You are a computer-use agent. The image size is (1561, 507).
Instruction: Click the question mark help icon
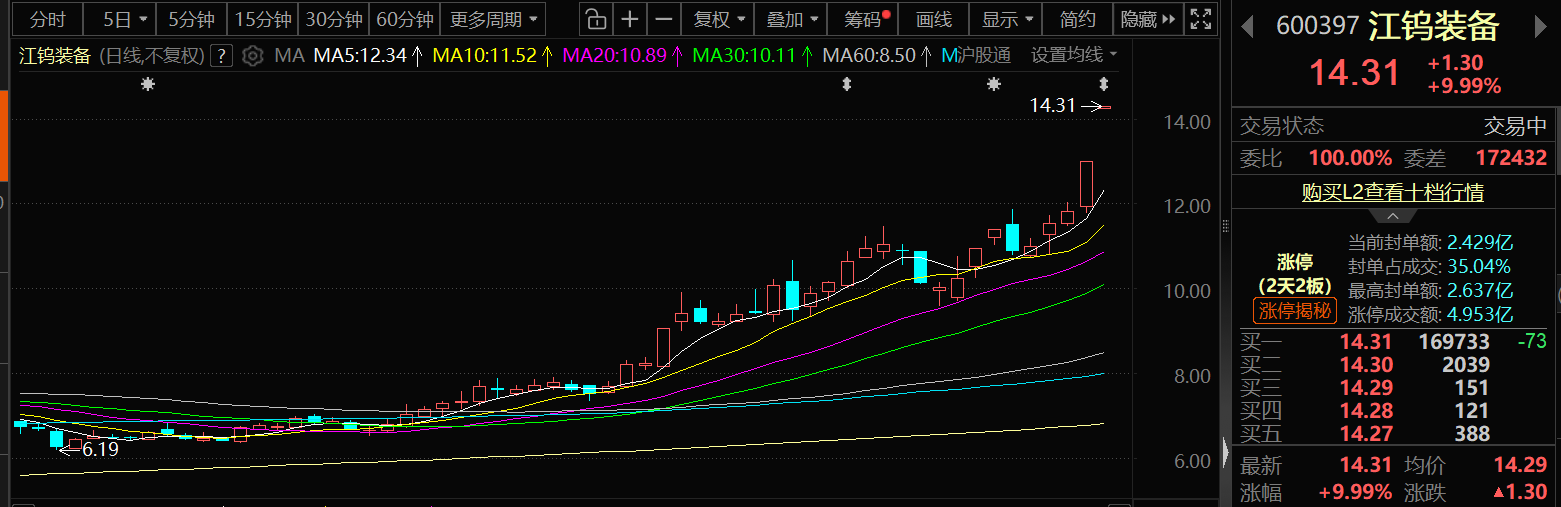(222, 55)
